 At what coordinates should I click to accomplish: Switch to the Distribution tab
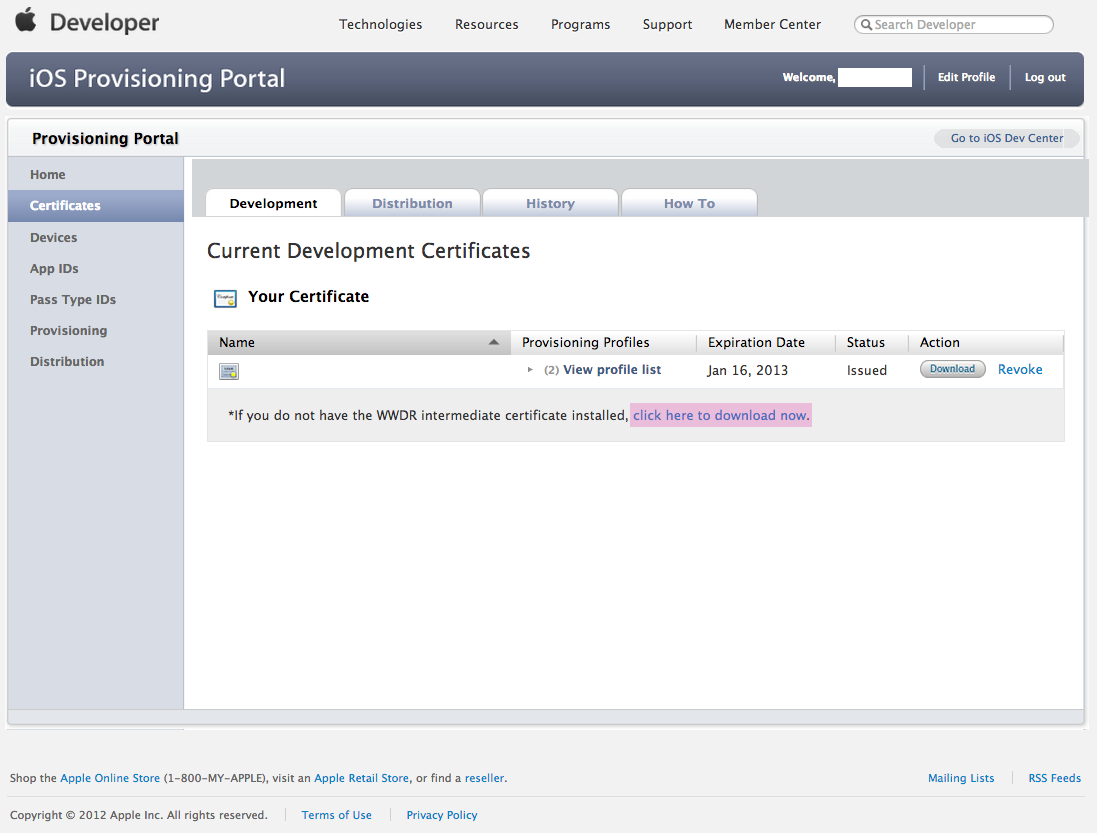pos(412,203)
